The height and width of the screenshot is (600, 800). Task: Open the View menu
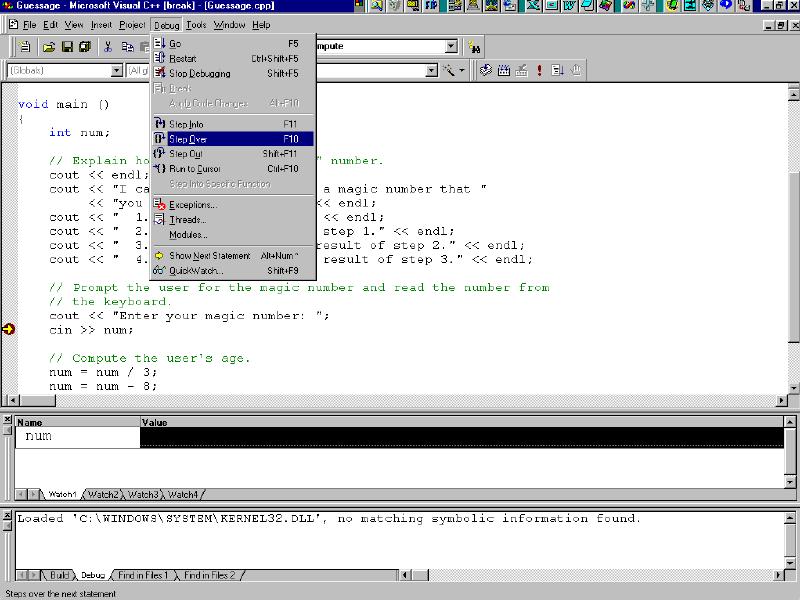pyautogui.click(x=73, y=24)
